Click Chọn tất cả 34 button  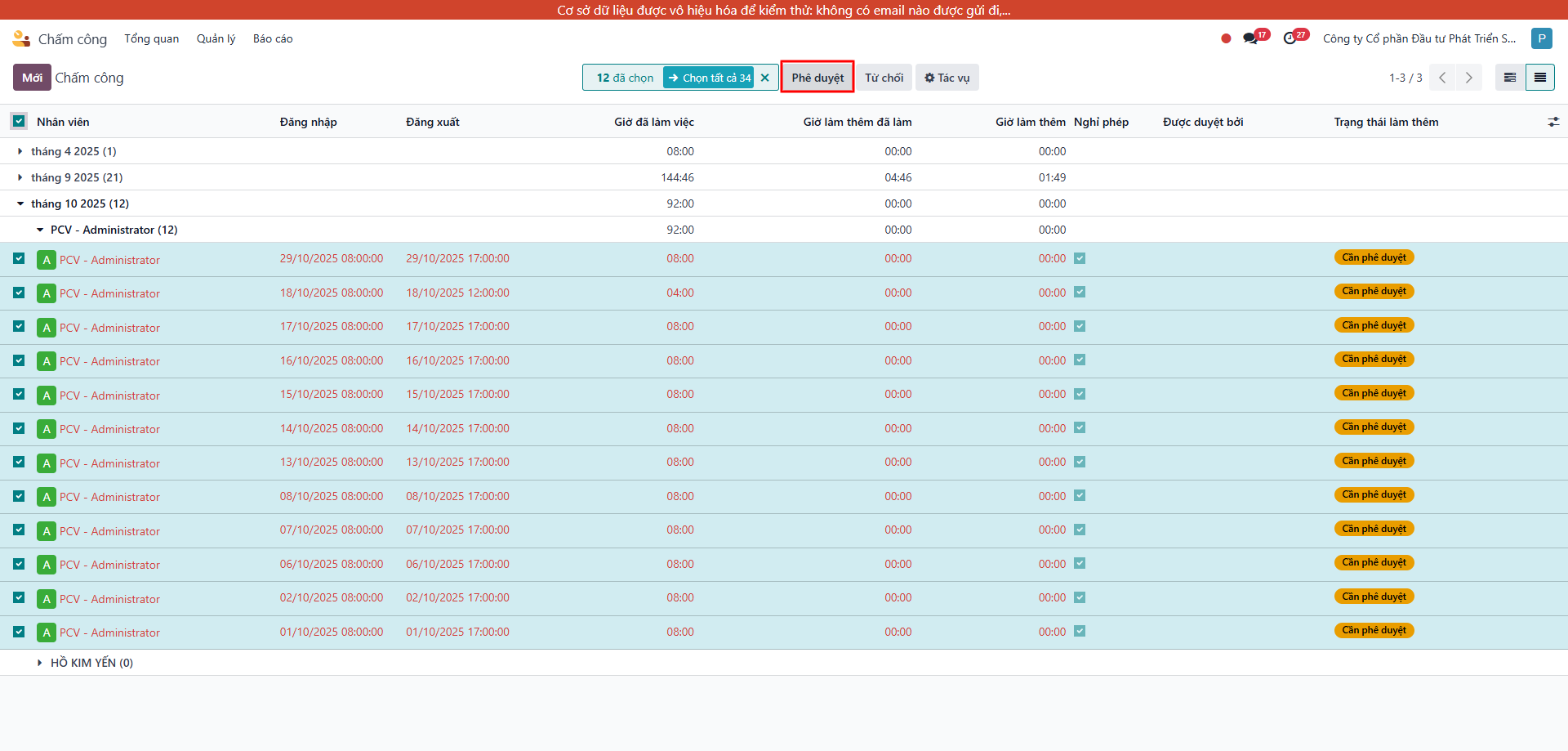click(708, 78)
